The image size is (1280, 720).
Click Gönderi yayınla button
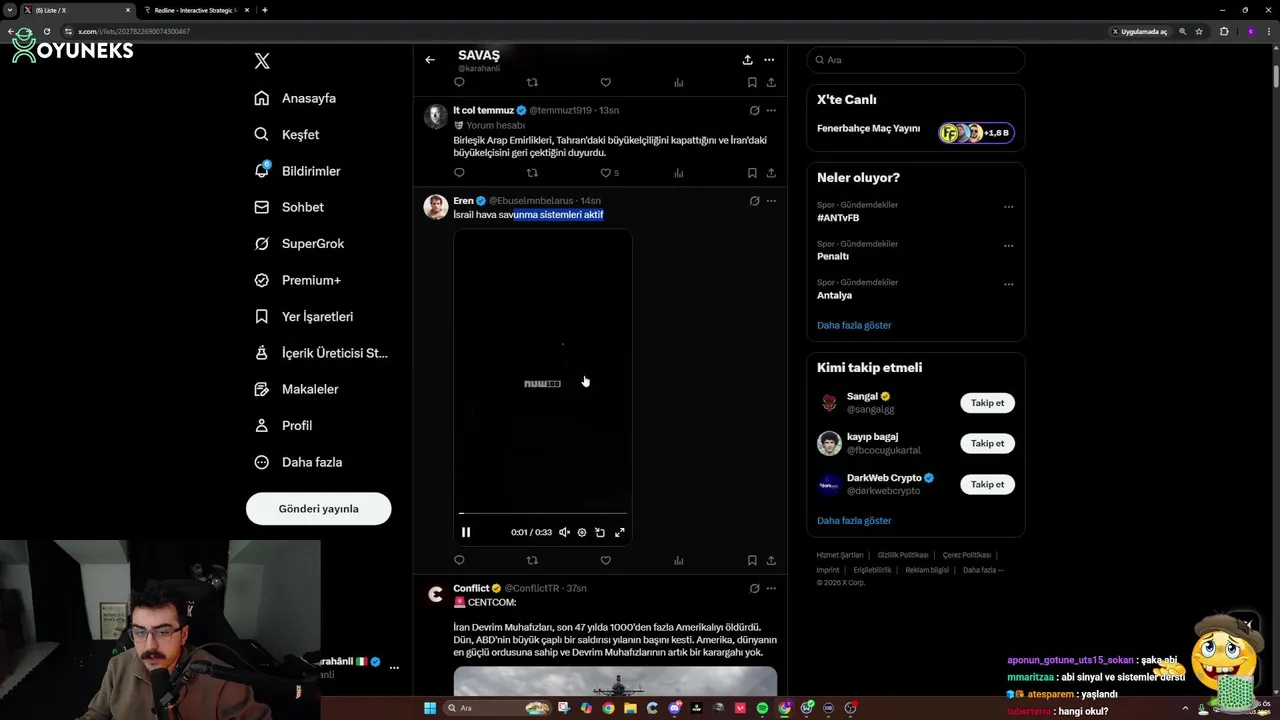click(x=318, y=508)
